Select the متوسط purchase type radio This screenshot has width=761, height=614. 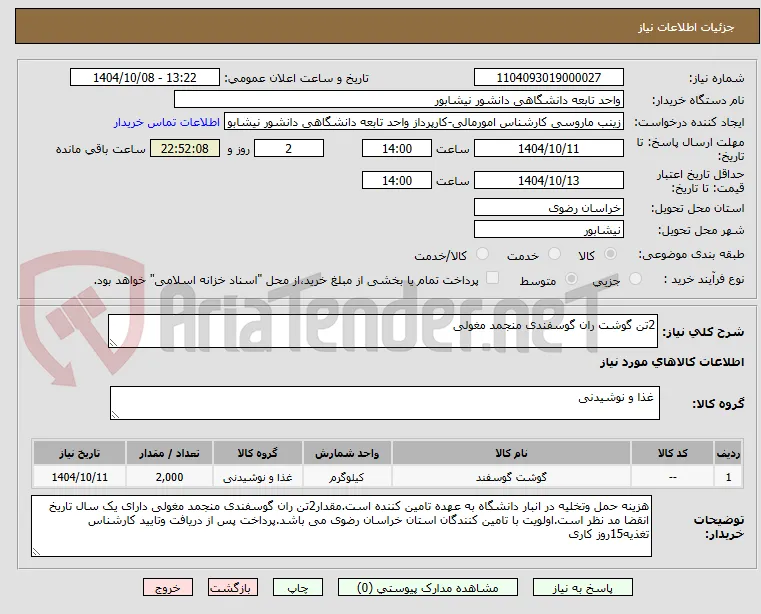571,279
